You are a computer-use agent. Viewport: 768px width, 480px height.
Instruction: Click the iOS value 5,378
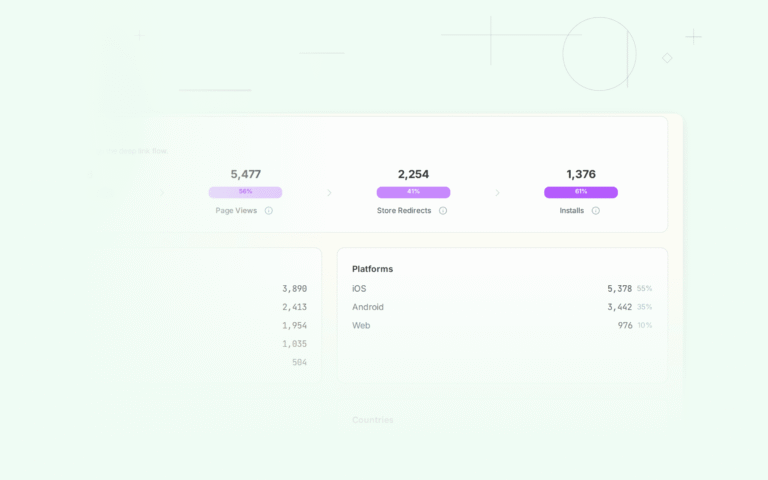[620, 288]
